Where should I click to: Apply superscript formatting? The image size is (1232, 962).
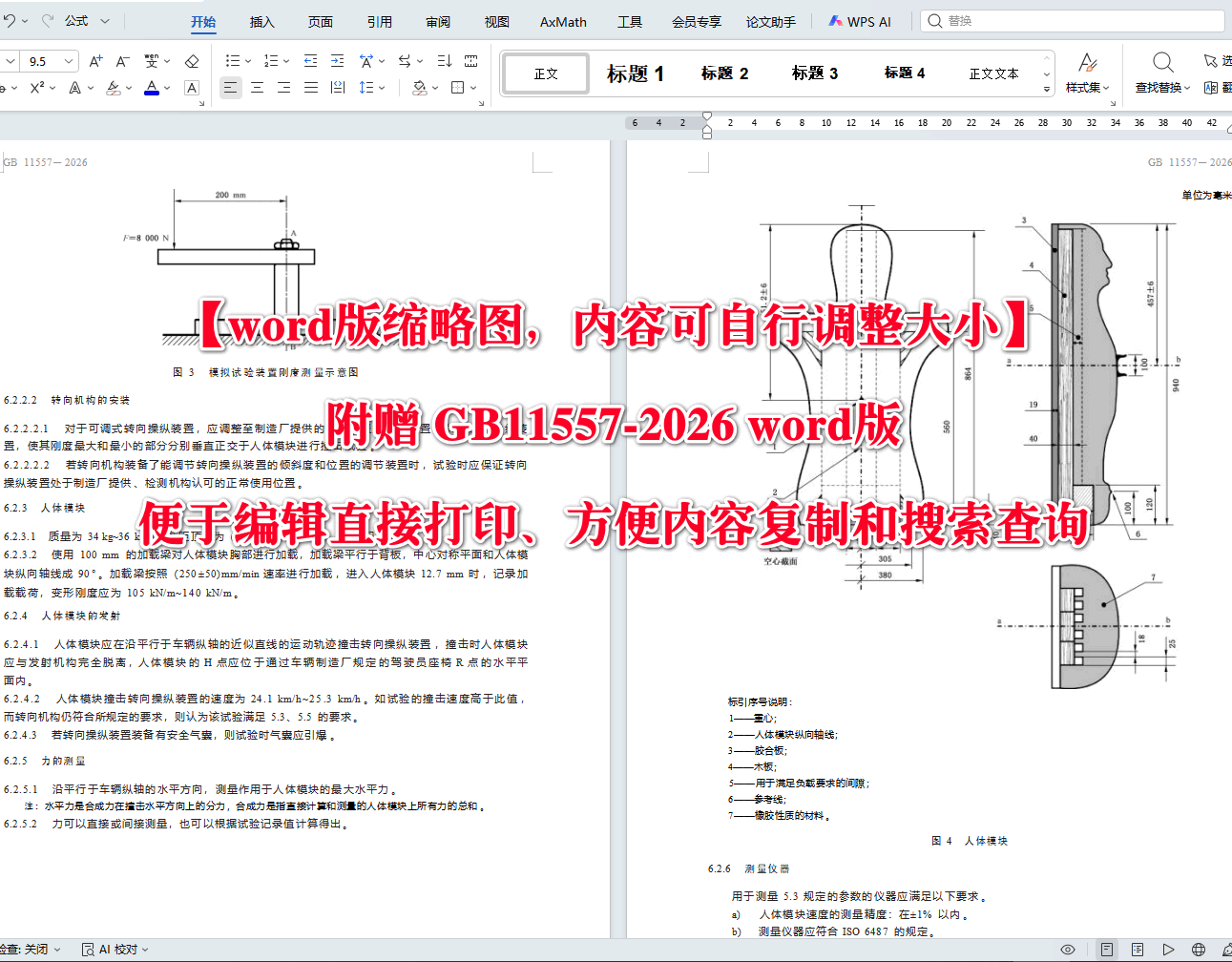37,88
